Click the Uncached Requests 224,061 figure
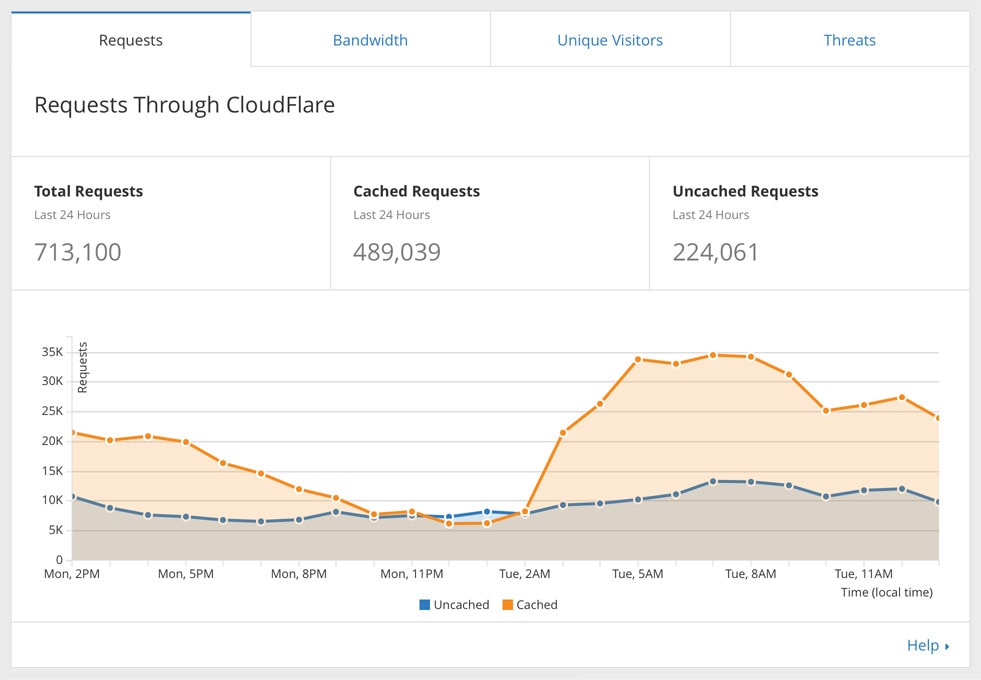 pos(715,252)
